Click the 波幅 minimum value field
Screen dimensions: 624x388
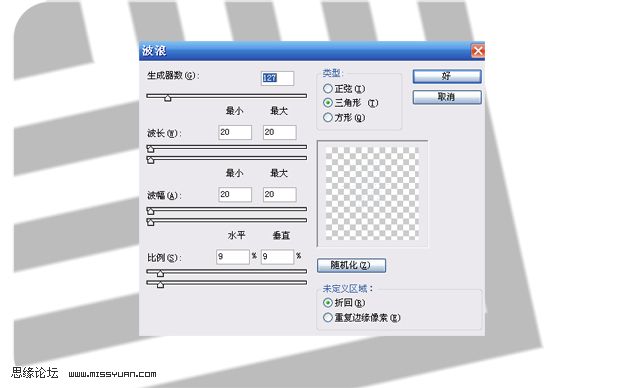[235, 194]
